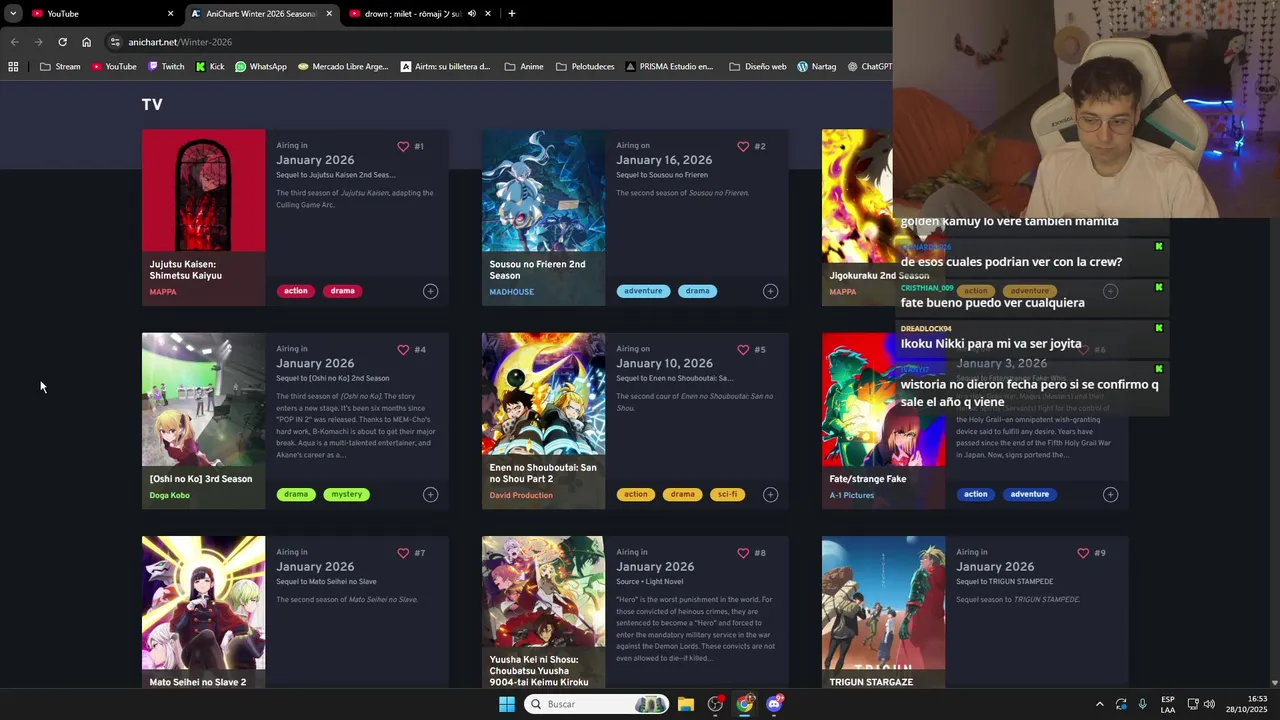The width and height of the screenshot is (1280, 720).
Task: Add Fate/strange Fake with plus icon
Action: pos(1110,494)
